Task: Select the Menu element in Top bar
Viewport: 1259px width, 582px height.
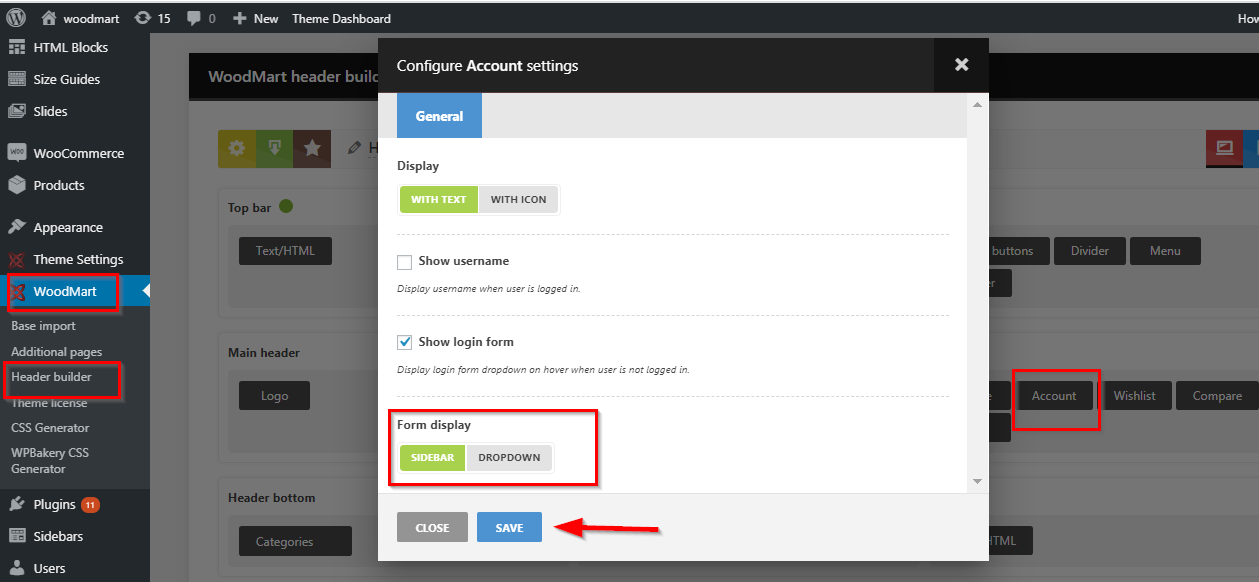Action: (x=1165, y=251)
